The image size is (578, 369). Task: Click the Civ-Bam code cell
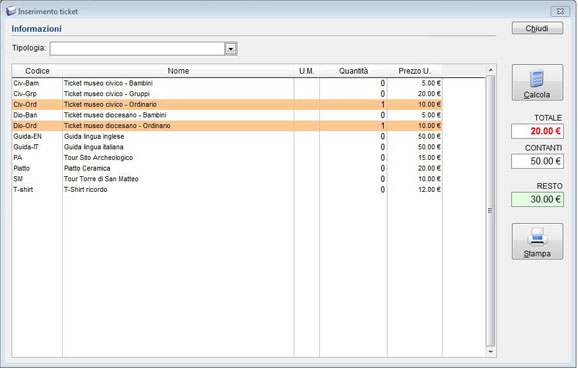(37, 83)
